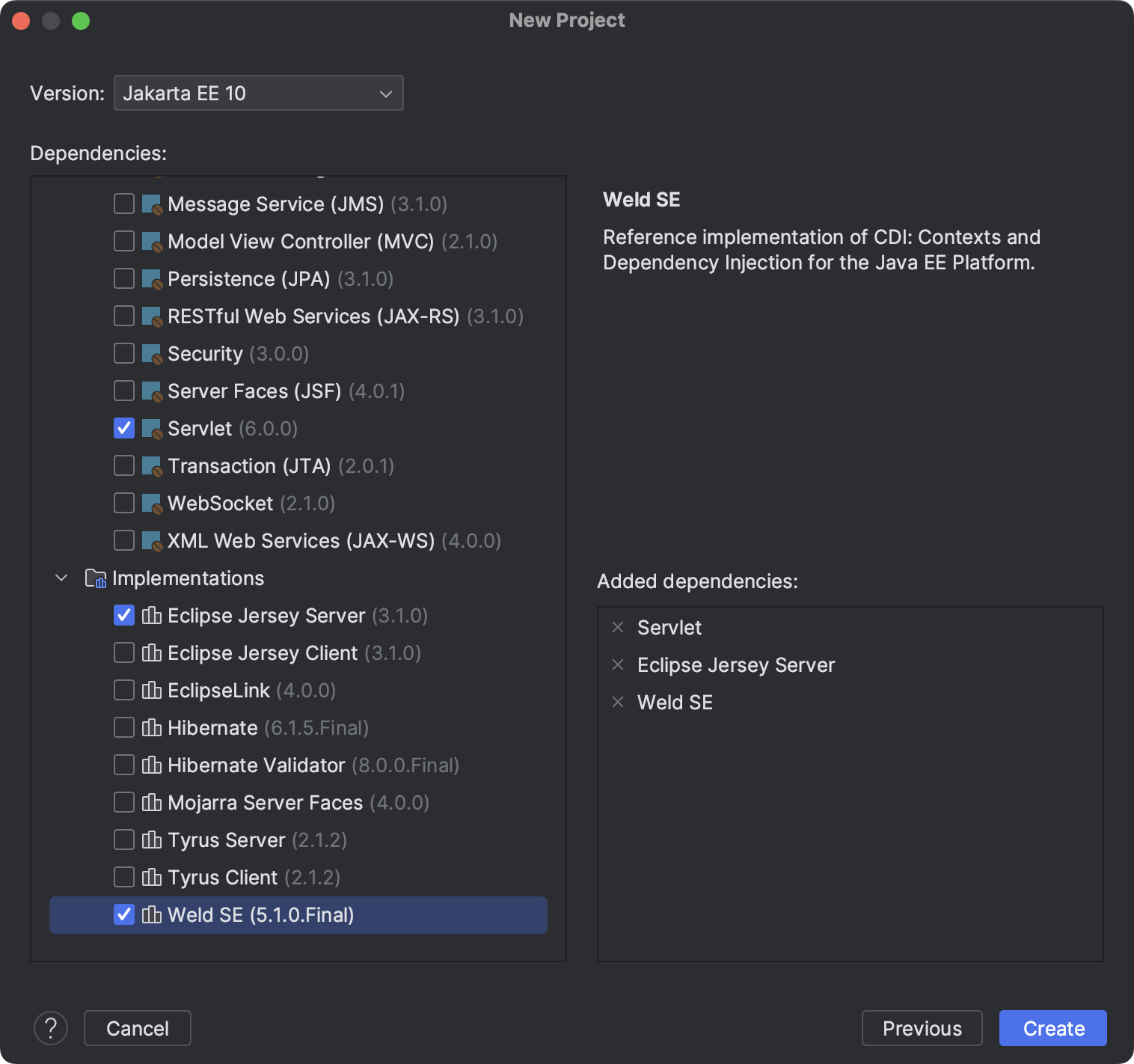Disable the Eclipse Jersey Server checkbox
Screen dimensions: 1134x1064
(124, 615)
